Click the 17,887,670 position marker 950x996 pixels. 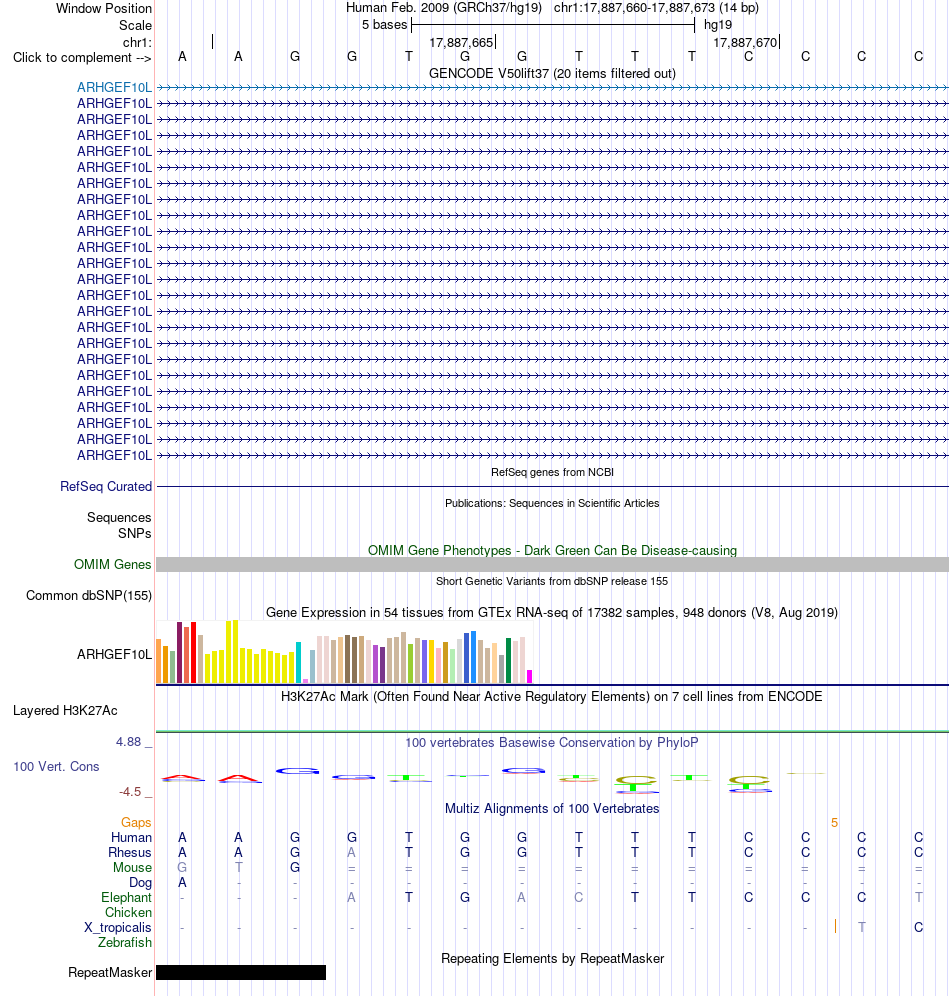point(746,43)
